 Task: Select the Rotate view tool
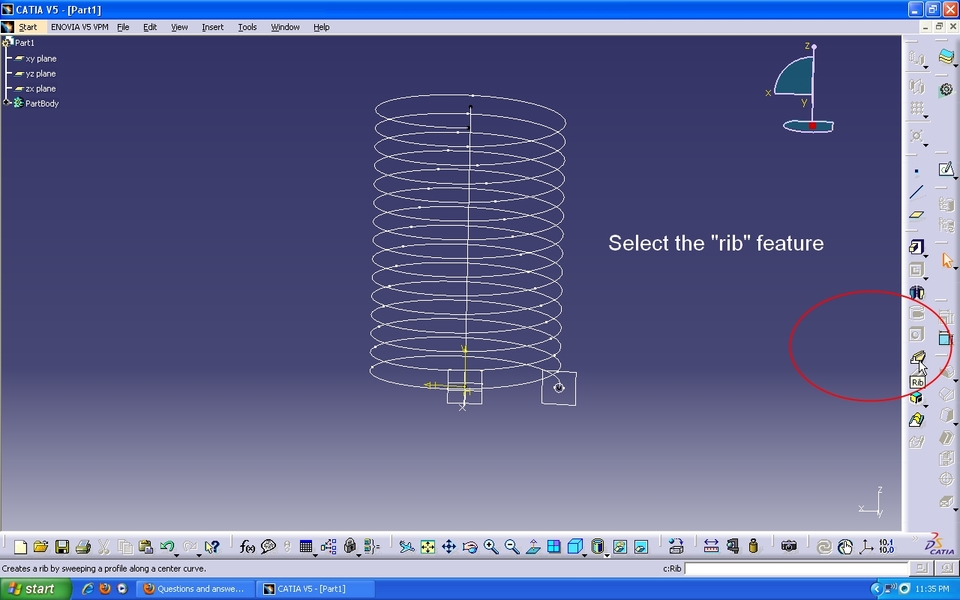pyautogui.click(x=468, y=547)
